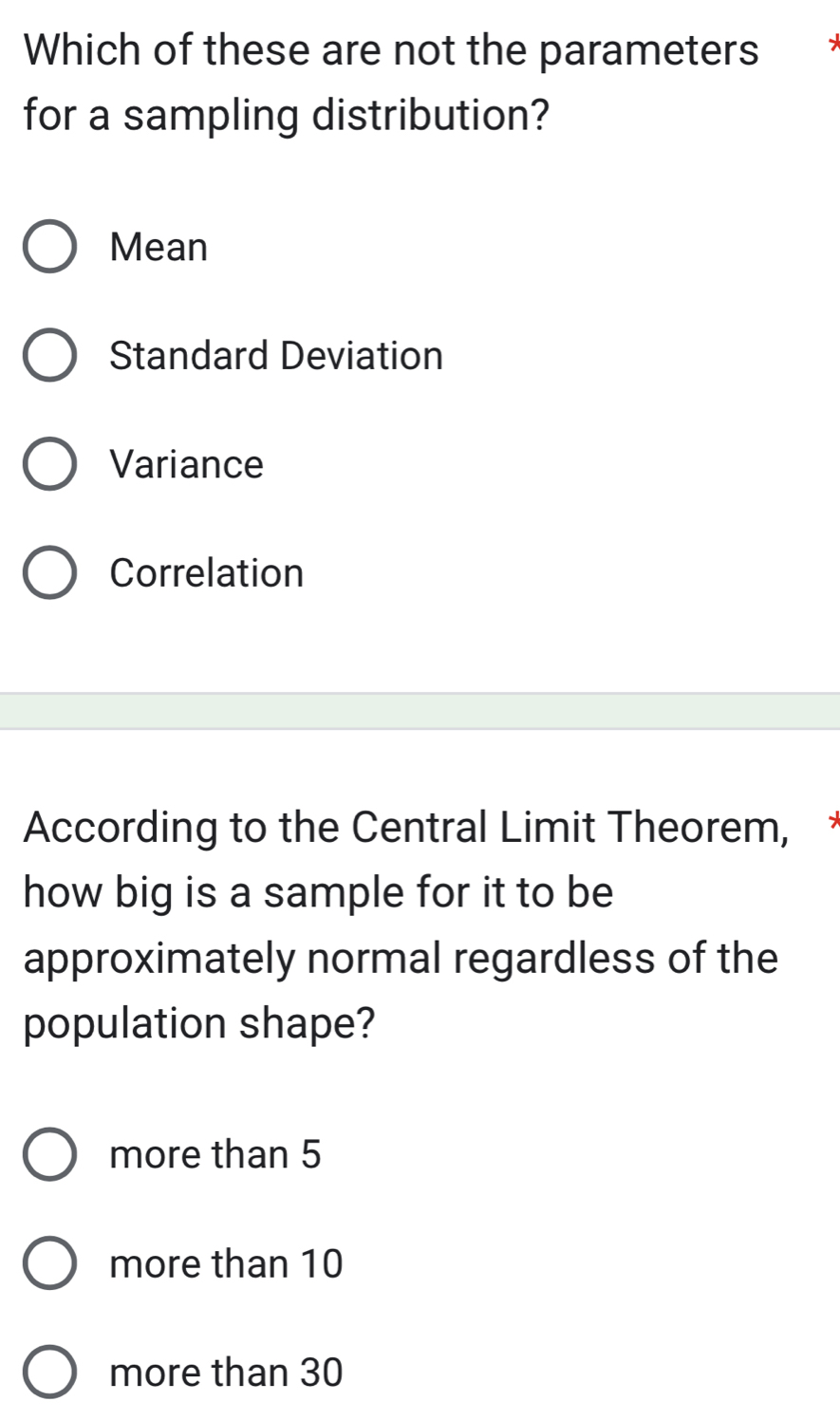The width and height of the screenshot is (840, 1420).
Task: Click the 'Mean' option label text
Action: pos(159,248)
